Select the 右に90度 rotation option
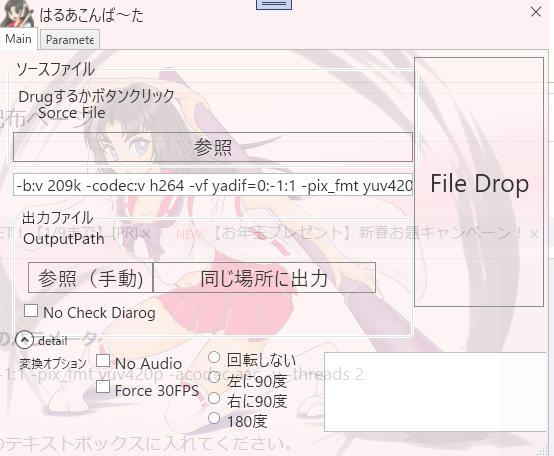The width and height of the screenshot is (554, 456). tap(214, 398)
